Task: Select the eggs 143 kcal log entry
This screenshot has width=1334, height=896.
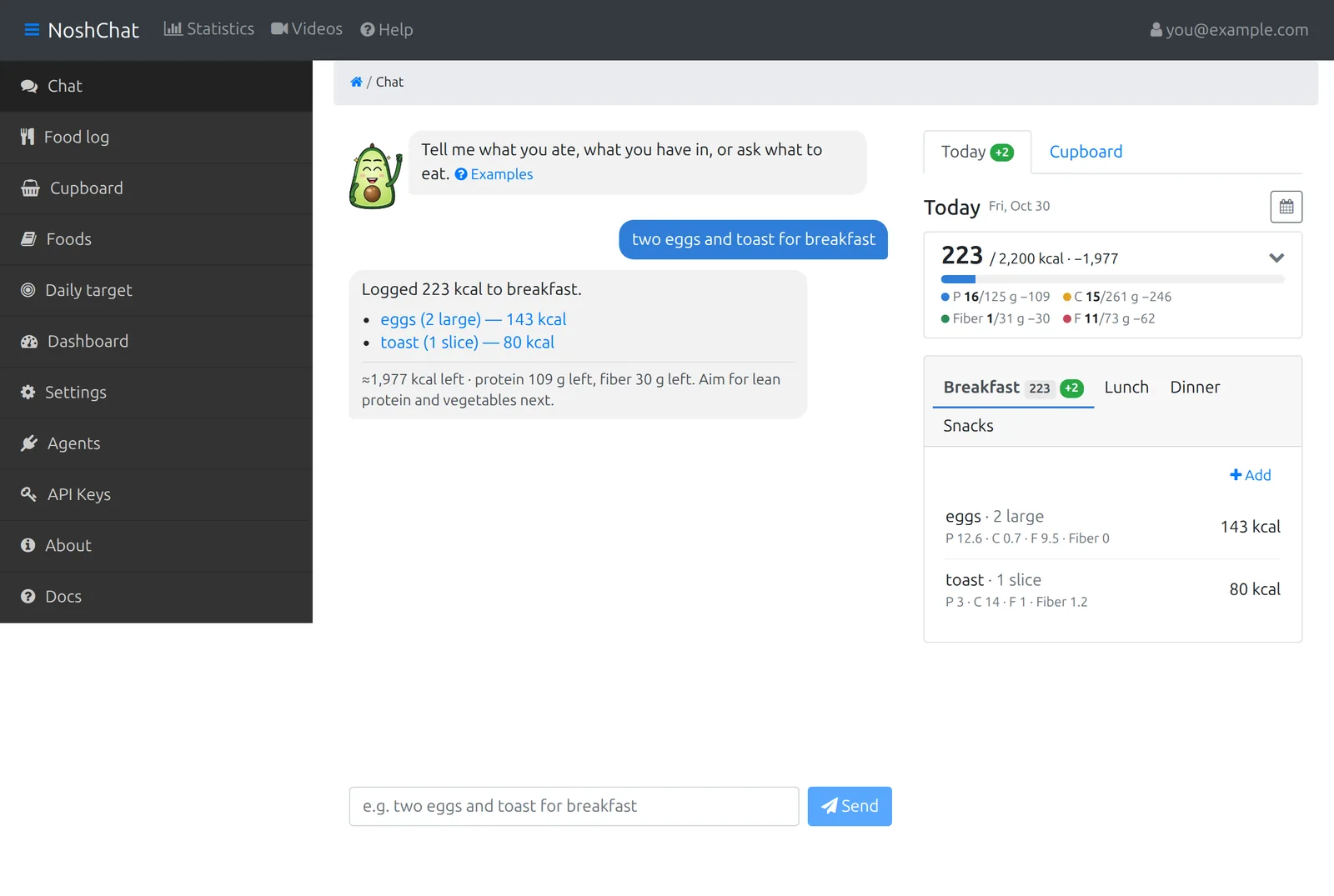Action: click(x=1112, y=527)
